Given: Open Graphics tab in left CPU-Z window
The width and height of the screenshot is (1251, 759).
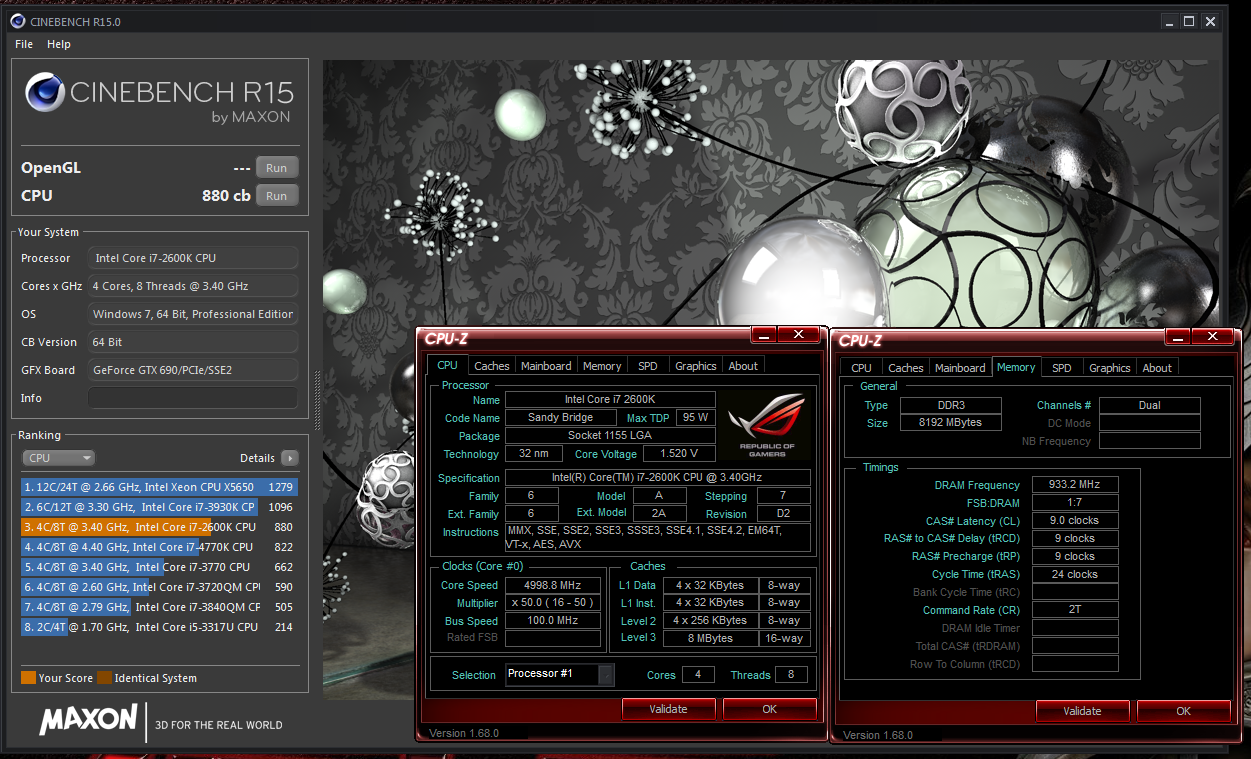Looking at the screenshot, I should click(x=696, y=366).
